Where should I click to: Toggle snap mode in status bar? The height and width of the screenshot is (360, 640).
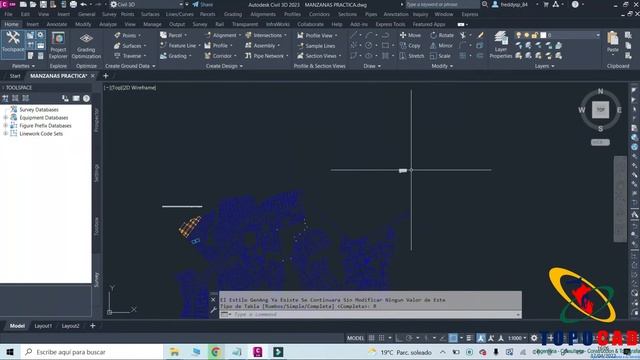click(381, 338)
